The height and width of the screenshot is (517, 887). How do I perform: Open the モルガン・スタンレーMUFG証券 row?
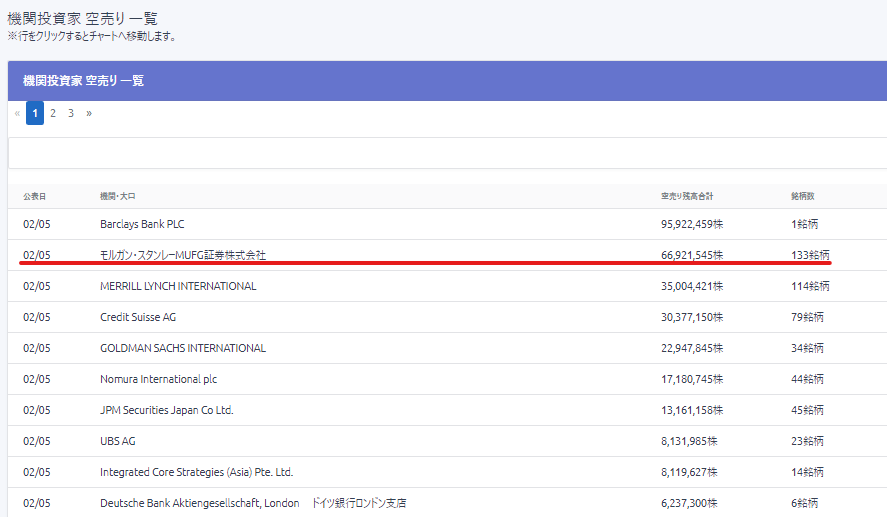pos(183,255)
